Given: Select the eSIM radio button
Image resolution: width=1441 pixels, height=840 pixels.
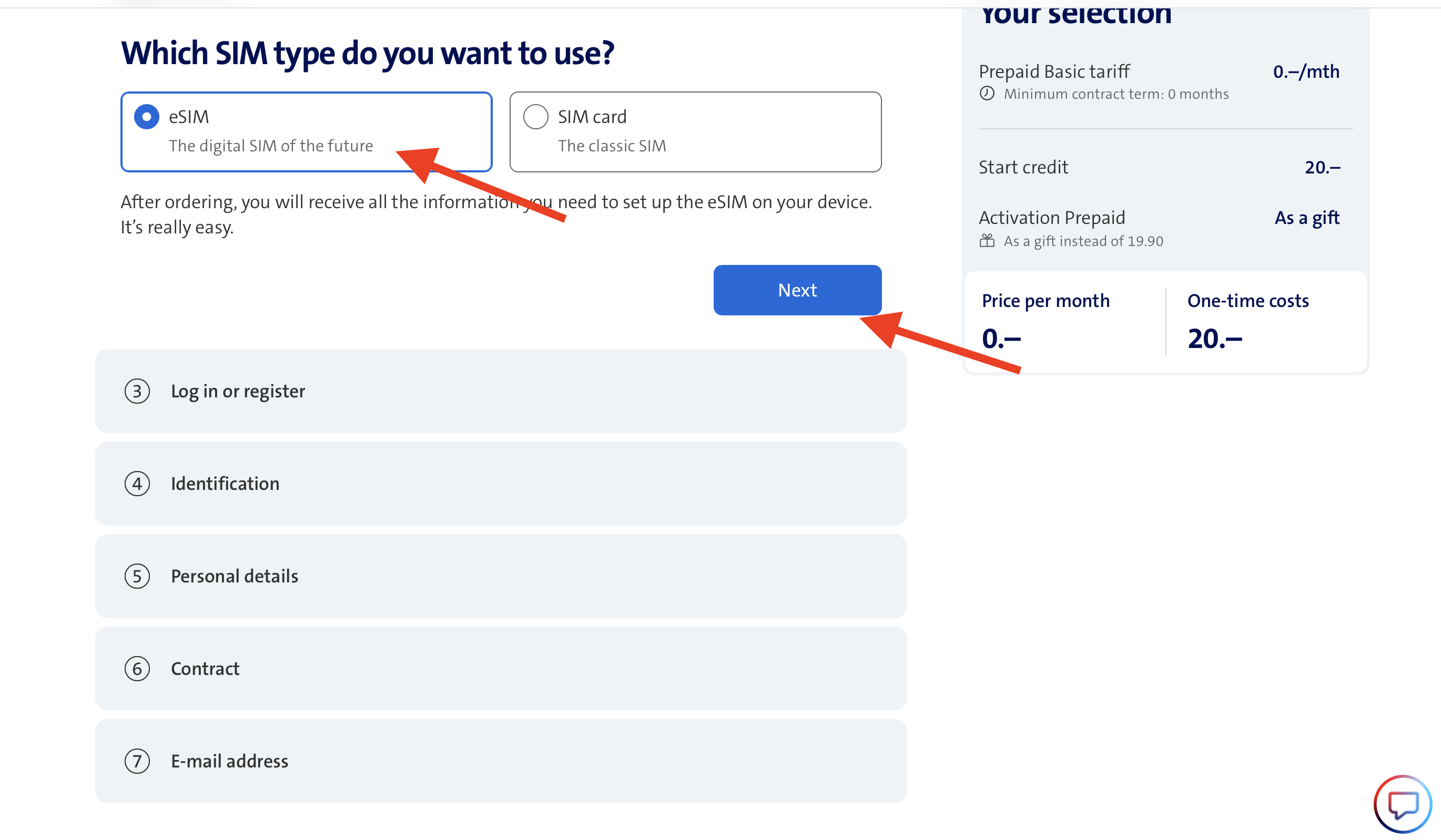Looking at the screenshot, I should click(147, 117).
